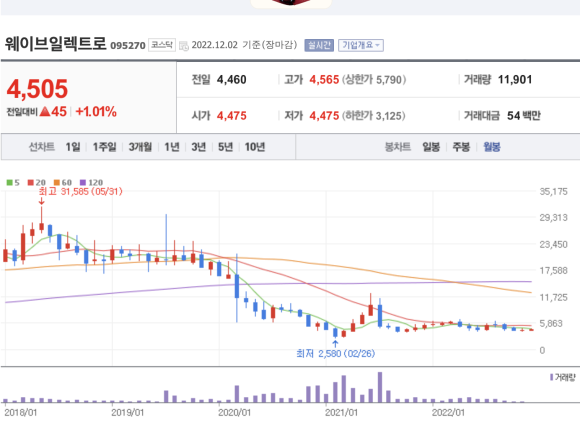Click the calendar icon beside the date

tap(183, 46)
